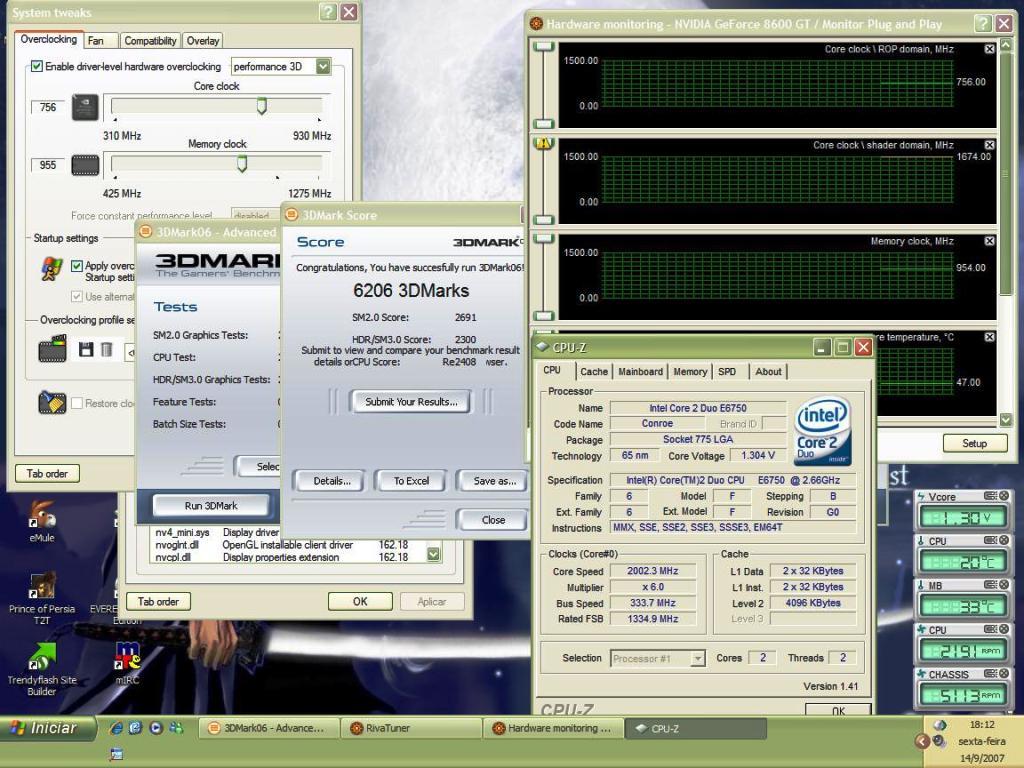Click the Windows startup settings icon

52,269
